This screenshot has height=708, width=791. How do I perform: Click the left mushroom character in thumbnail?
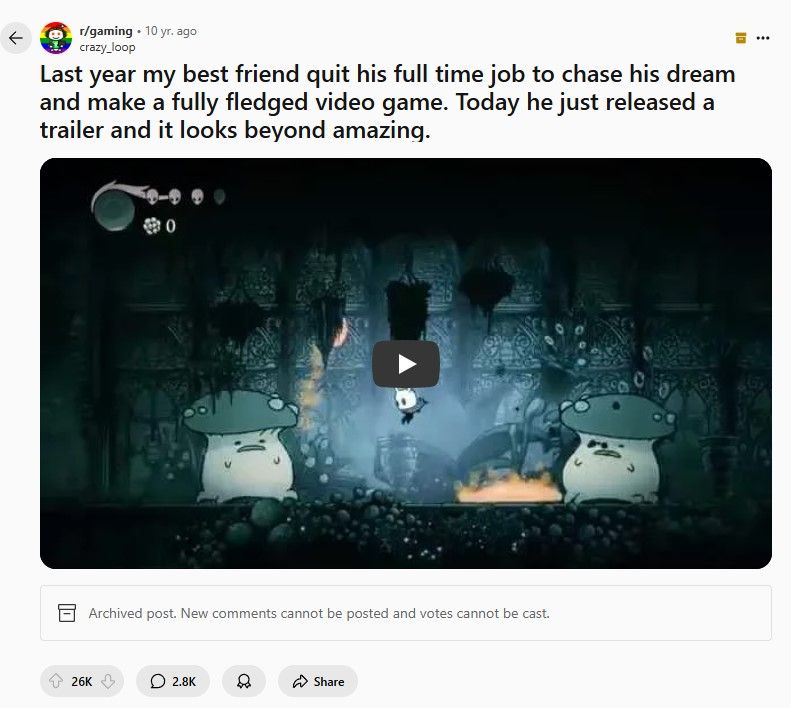pos(241,446)
